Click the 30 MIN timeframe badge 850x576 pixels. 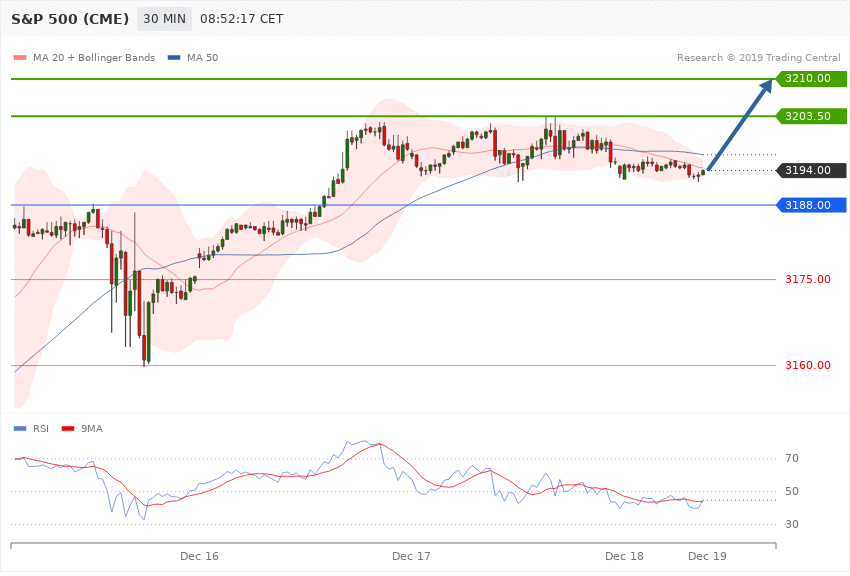click(164, 19)
